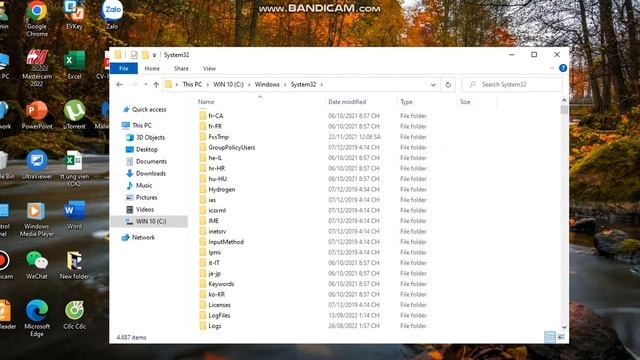Select Videos in navigation pane
Viewport: 640px width, 360px height.
144,209
